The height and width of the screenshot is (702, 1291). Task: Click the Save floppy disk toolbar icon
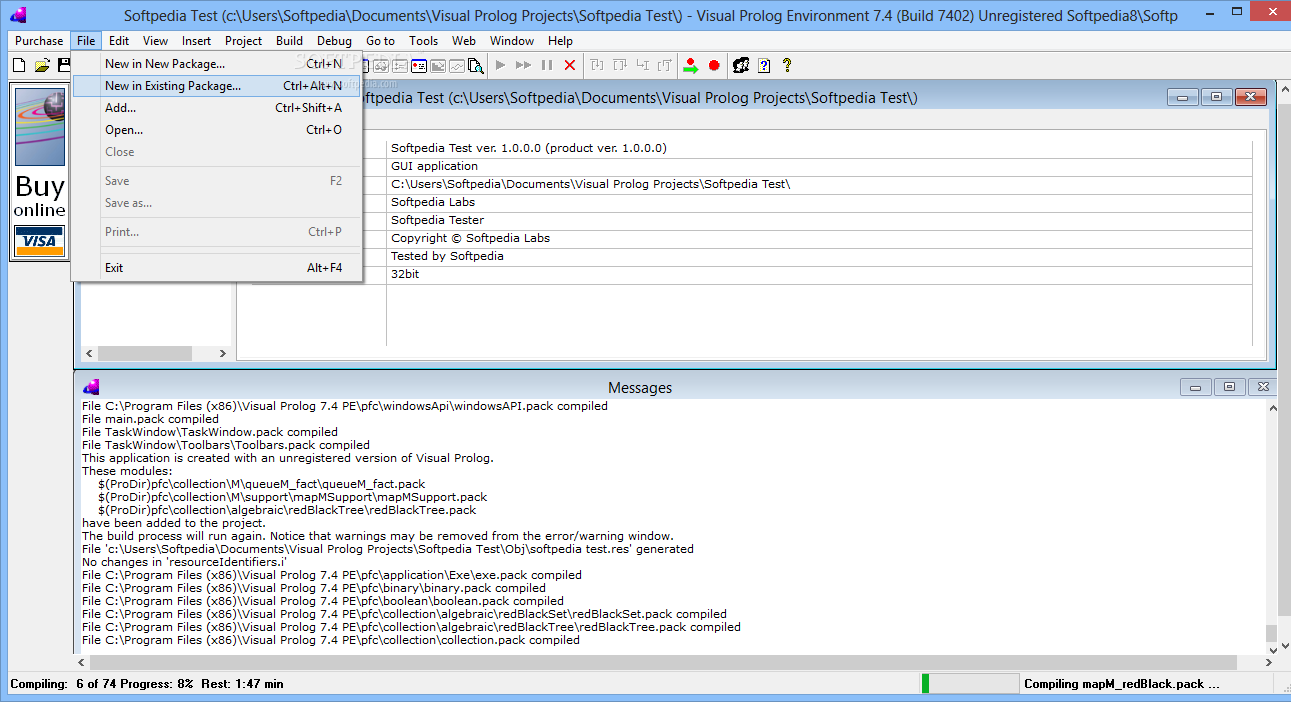[65, 65]
